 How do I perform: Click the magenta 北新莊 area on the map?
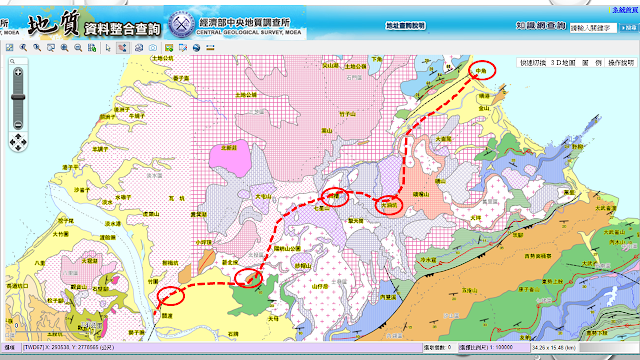(229, 158)
